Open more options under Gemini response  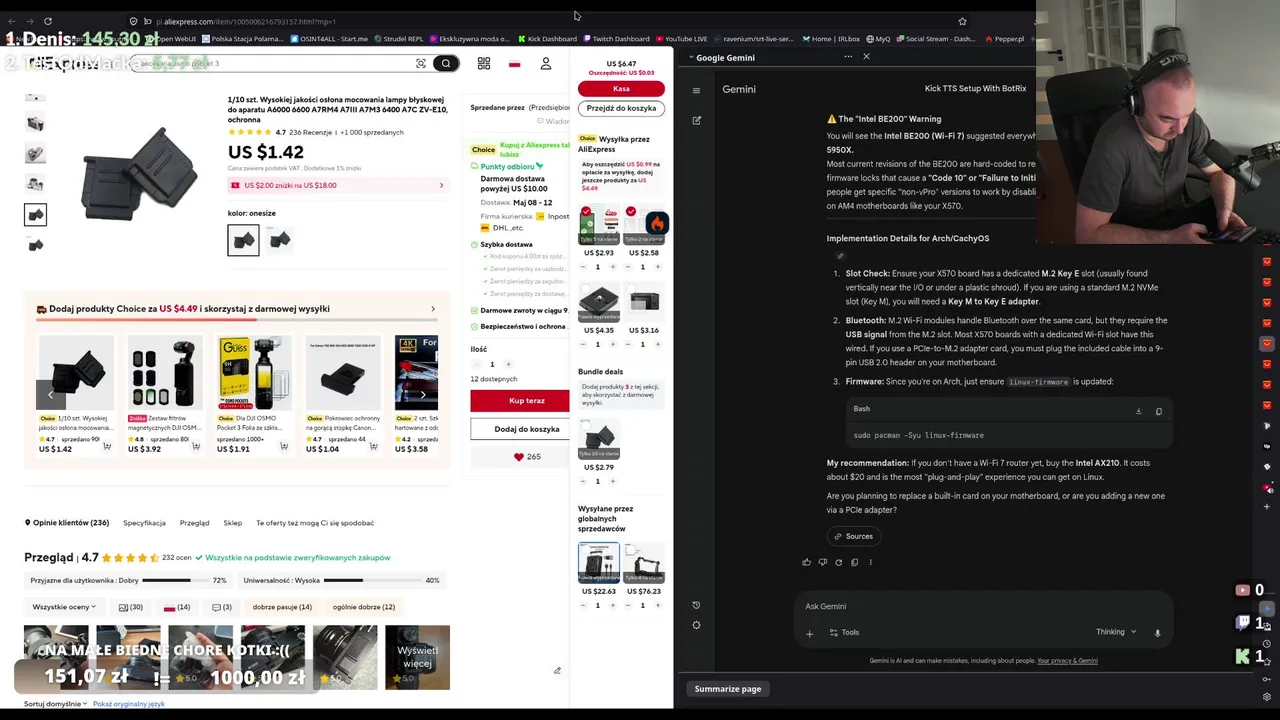871,562
